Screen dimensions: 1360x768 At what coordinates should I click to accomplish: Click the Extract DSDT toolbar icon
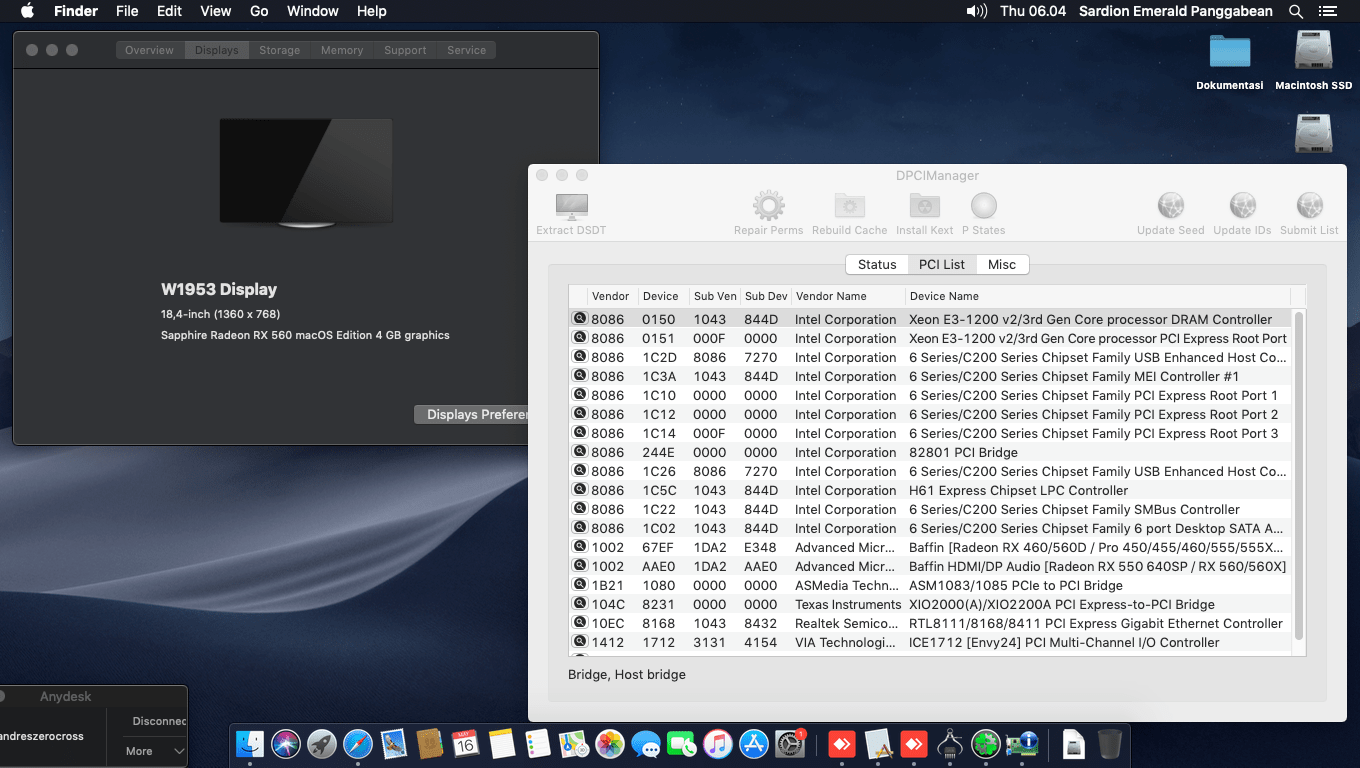tap(571, 207)
